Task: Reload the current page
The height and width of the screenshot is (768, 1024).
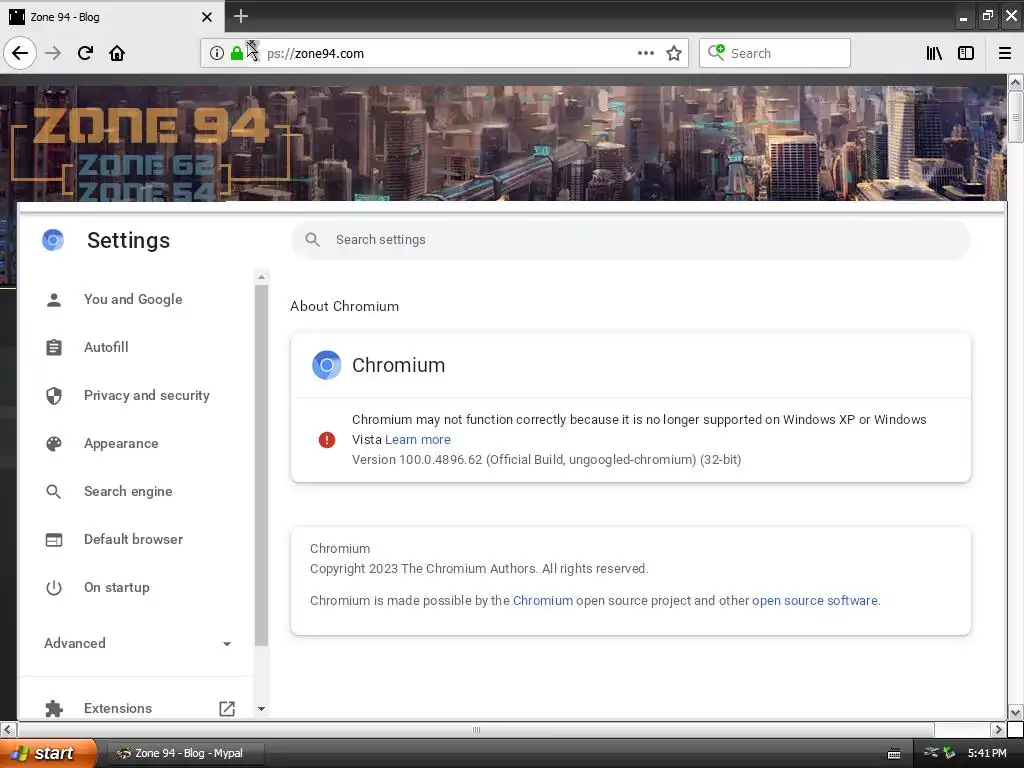Action: click(85, 53)
